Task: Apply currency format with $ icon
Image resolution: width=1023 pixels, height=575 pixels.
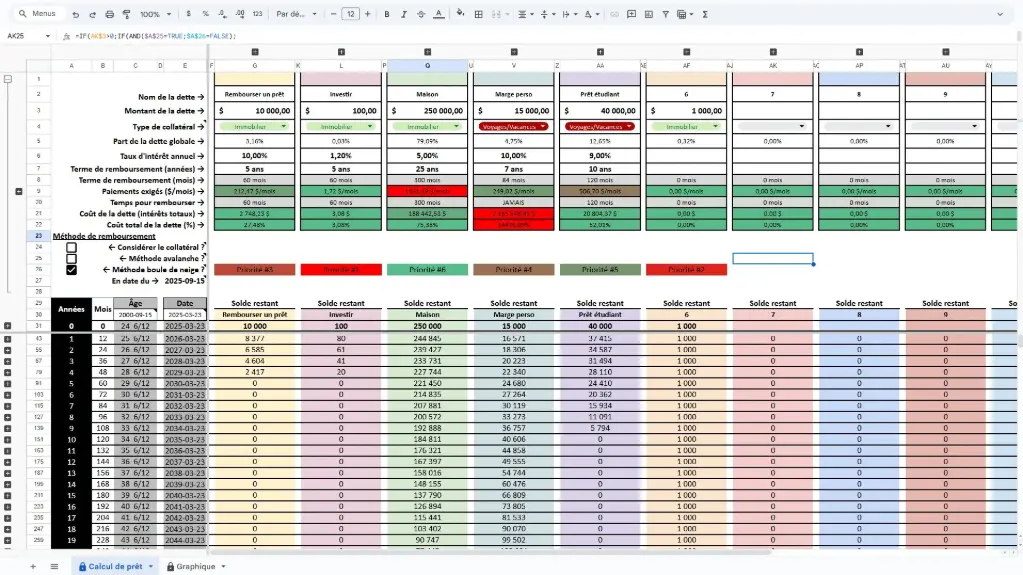Action: [x=189, y=14]
